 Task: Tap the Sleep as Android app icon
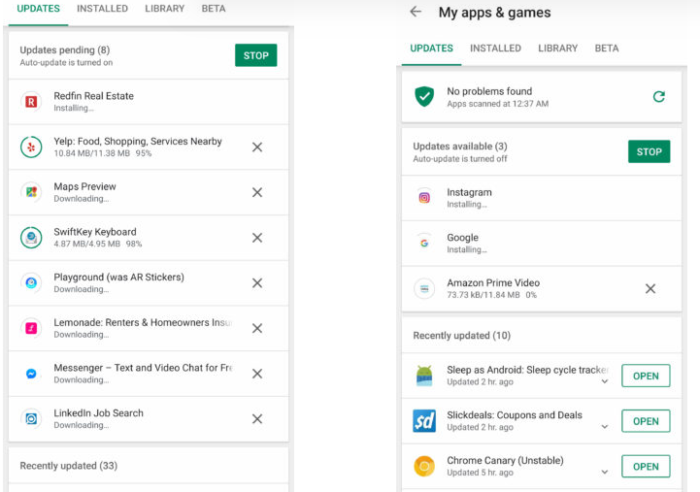pos(424,375)
